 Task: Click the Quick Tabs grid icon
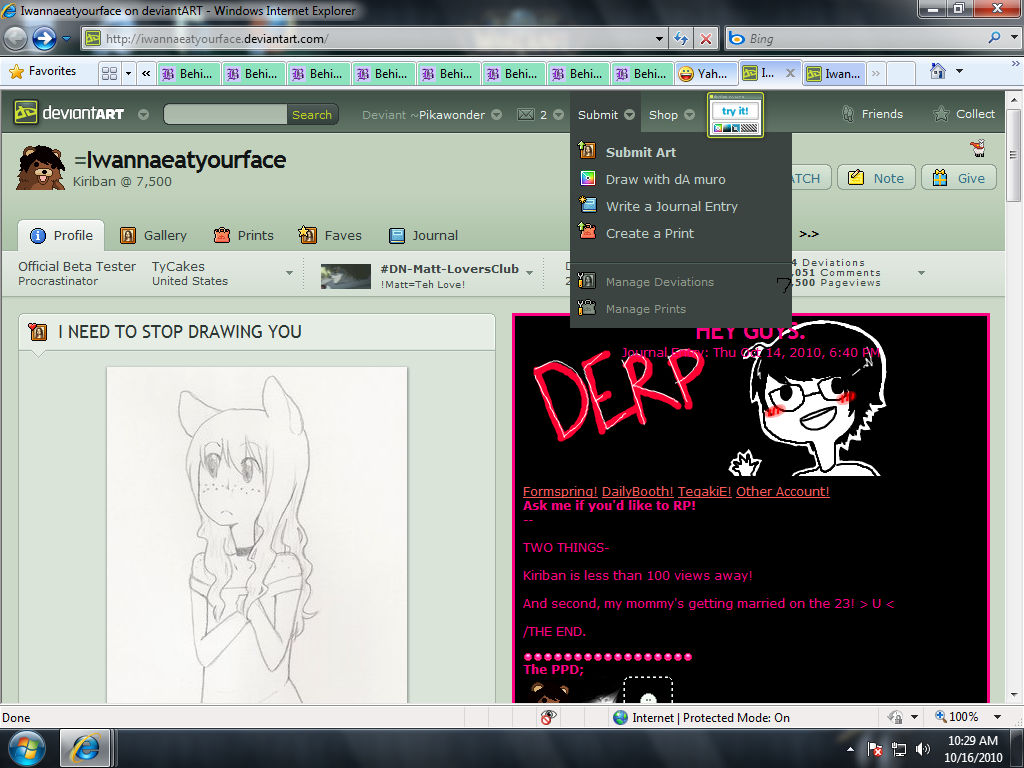[110, 73]
